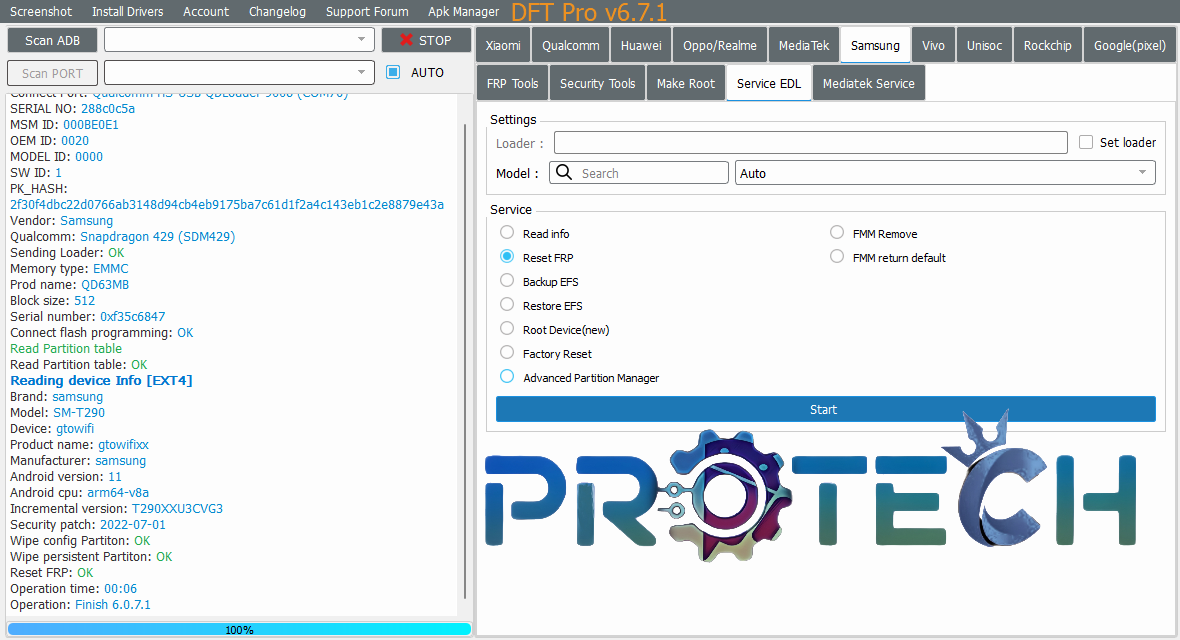
Task: Switch to the Unisoc tab
Action: coord(984,45)
